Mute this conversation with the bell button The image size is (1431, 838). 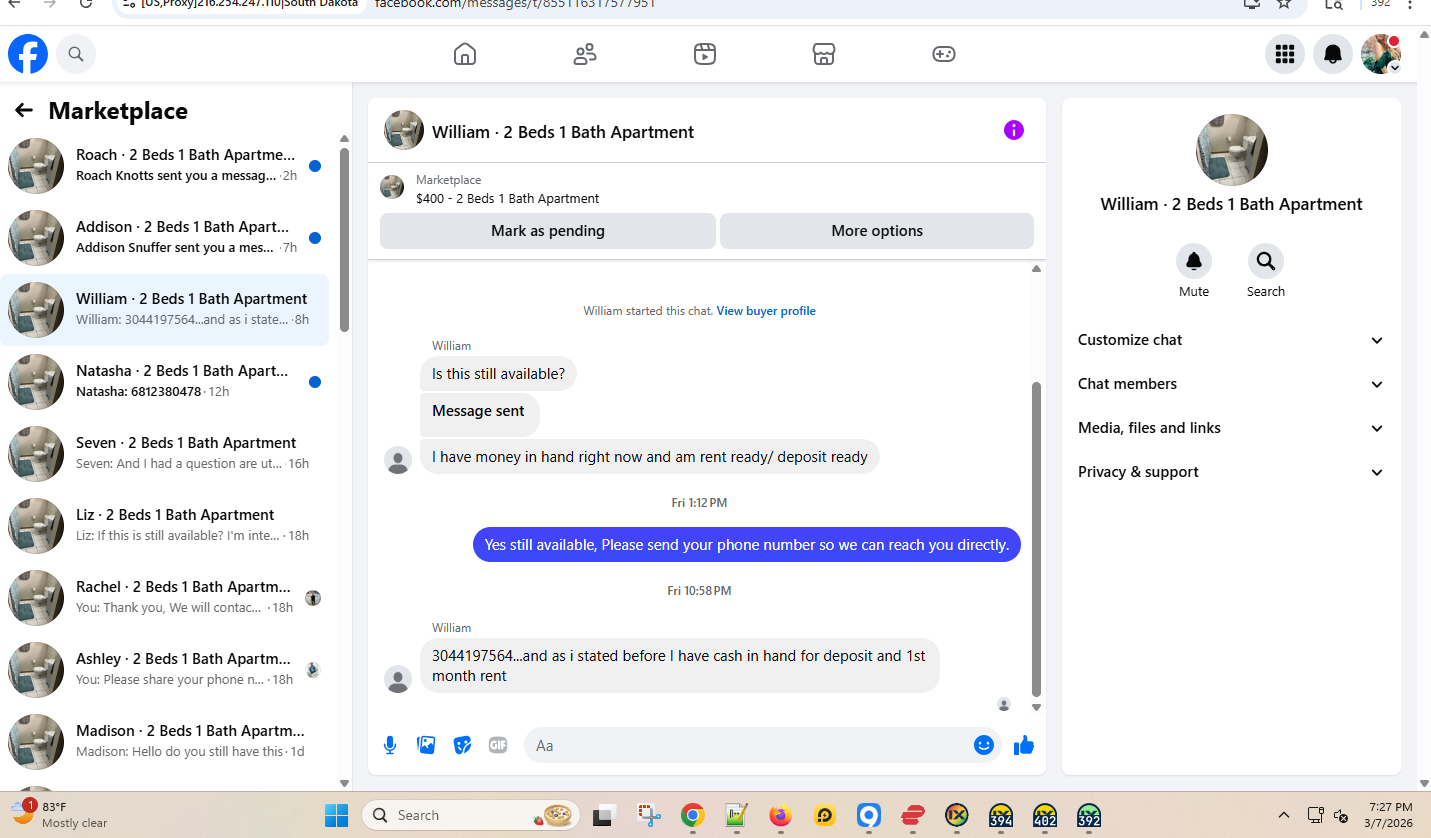[1194, 261]
